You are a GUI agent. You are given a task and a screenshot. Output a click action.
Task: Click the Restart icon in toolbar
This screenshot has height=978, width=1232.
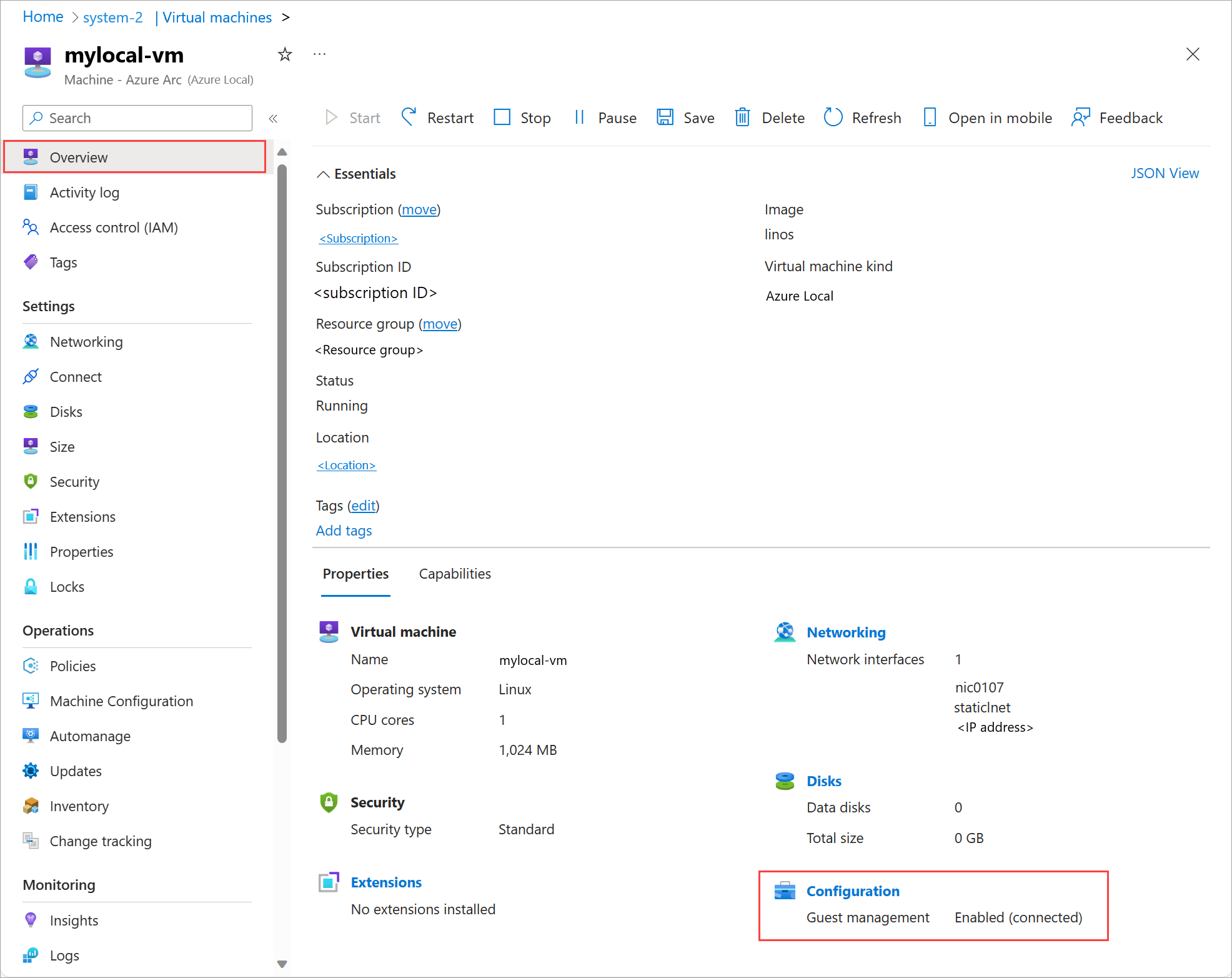[409, 117]
